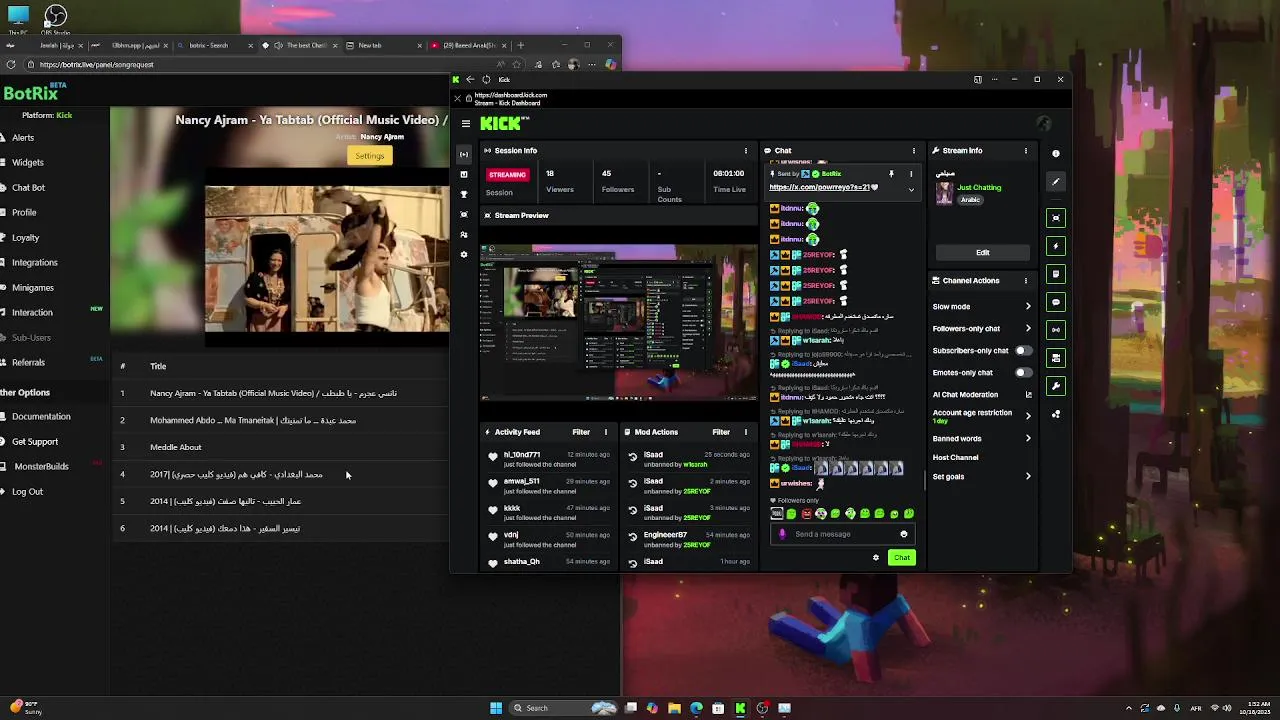The width and height of the screenshot is (1280, 720).
Task: Refresh the botrix.live browser page
Action: (10, 64)
